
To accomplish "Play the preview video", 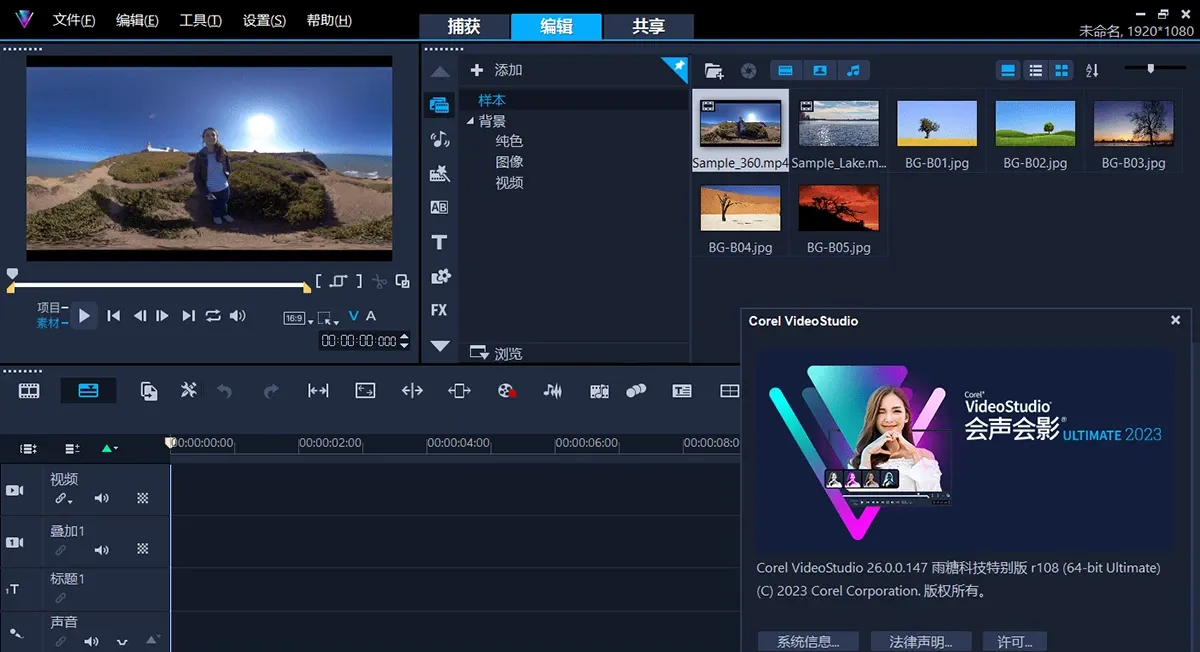I will coord(84,316).
